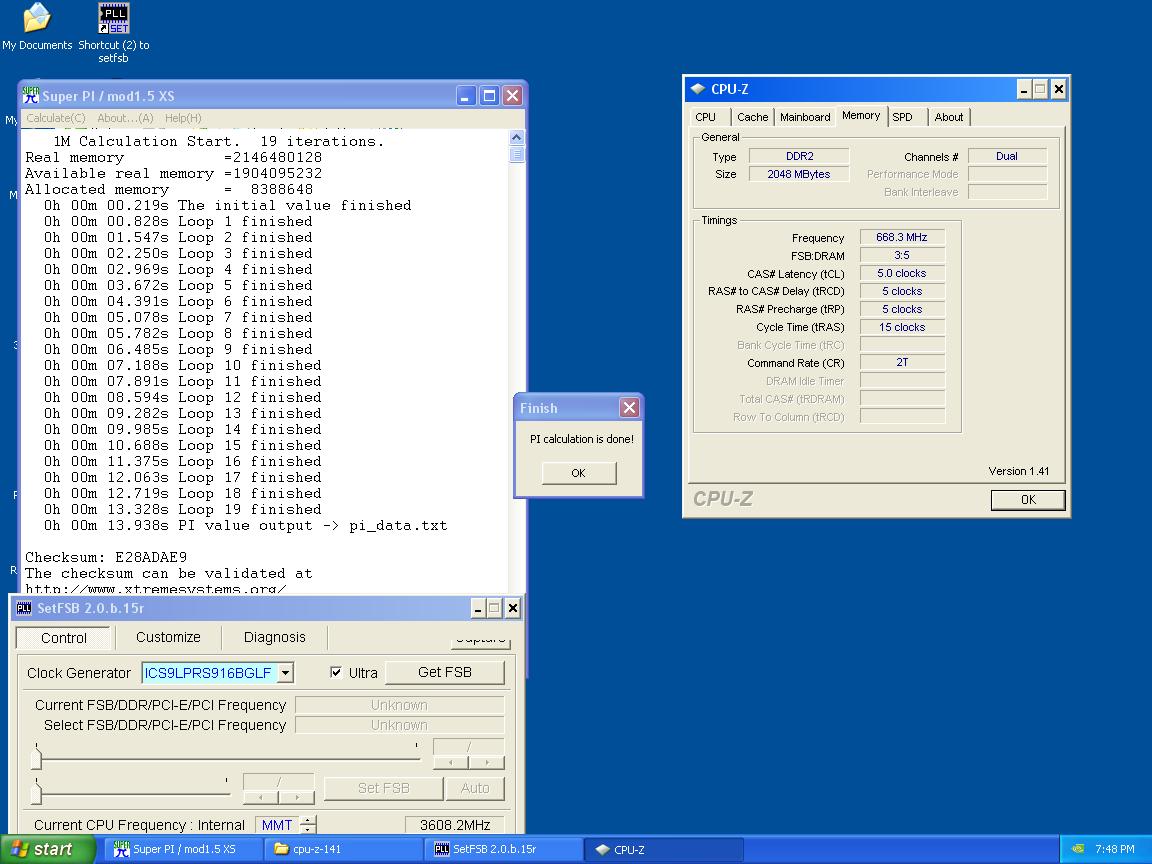The image size is (1152, 864).
Task: Minimize the CPU-Z window
Action: pos(1024,90)
